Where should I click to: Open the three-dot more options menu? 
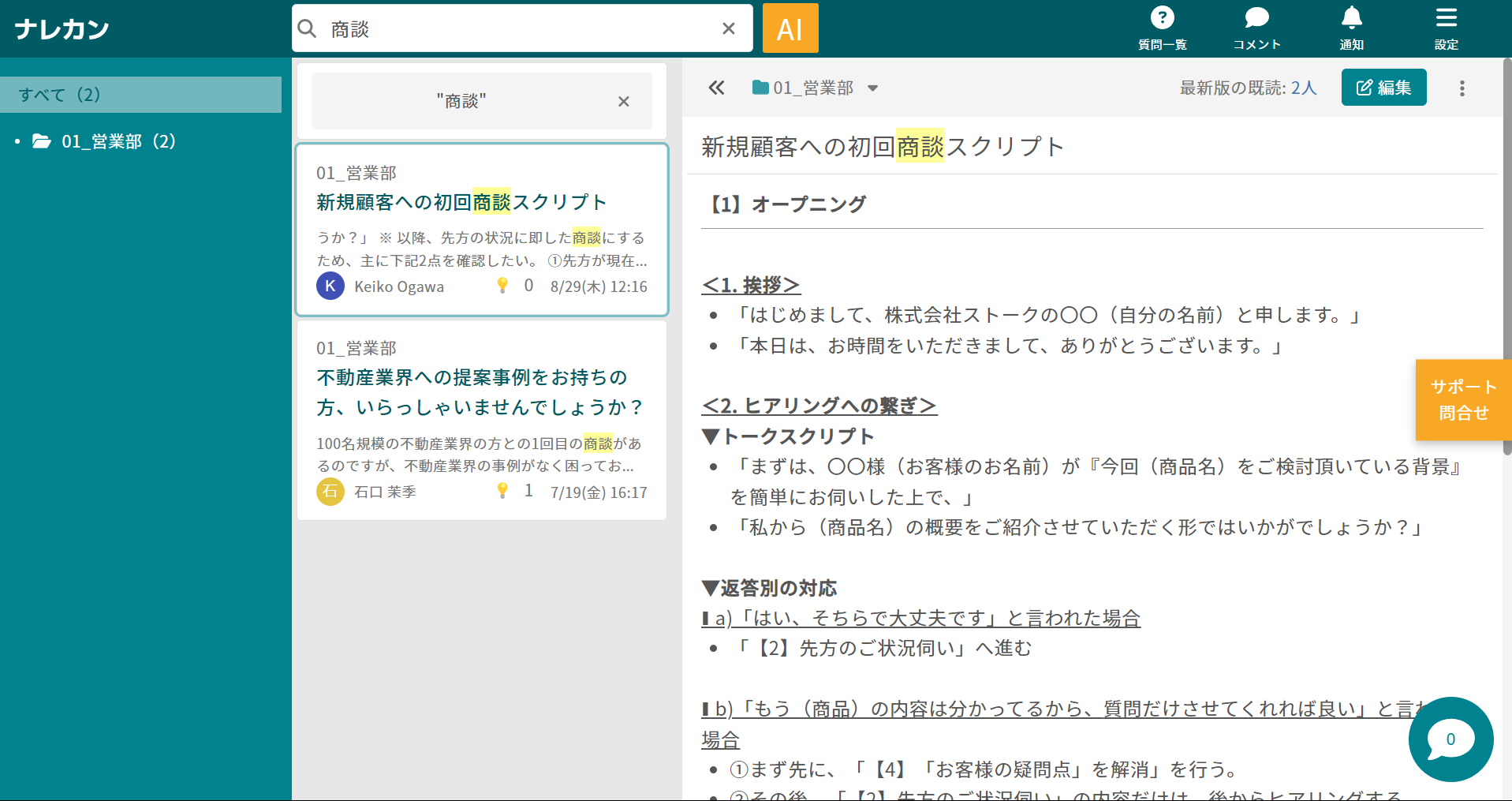[x=1462, y=88]
